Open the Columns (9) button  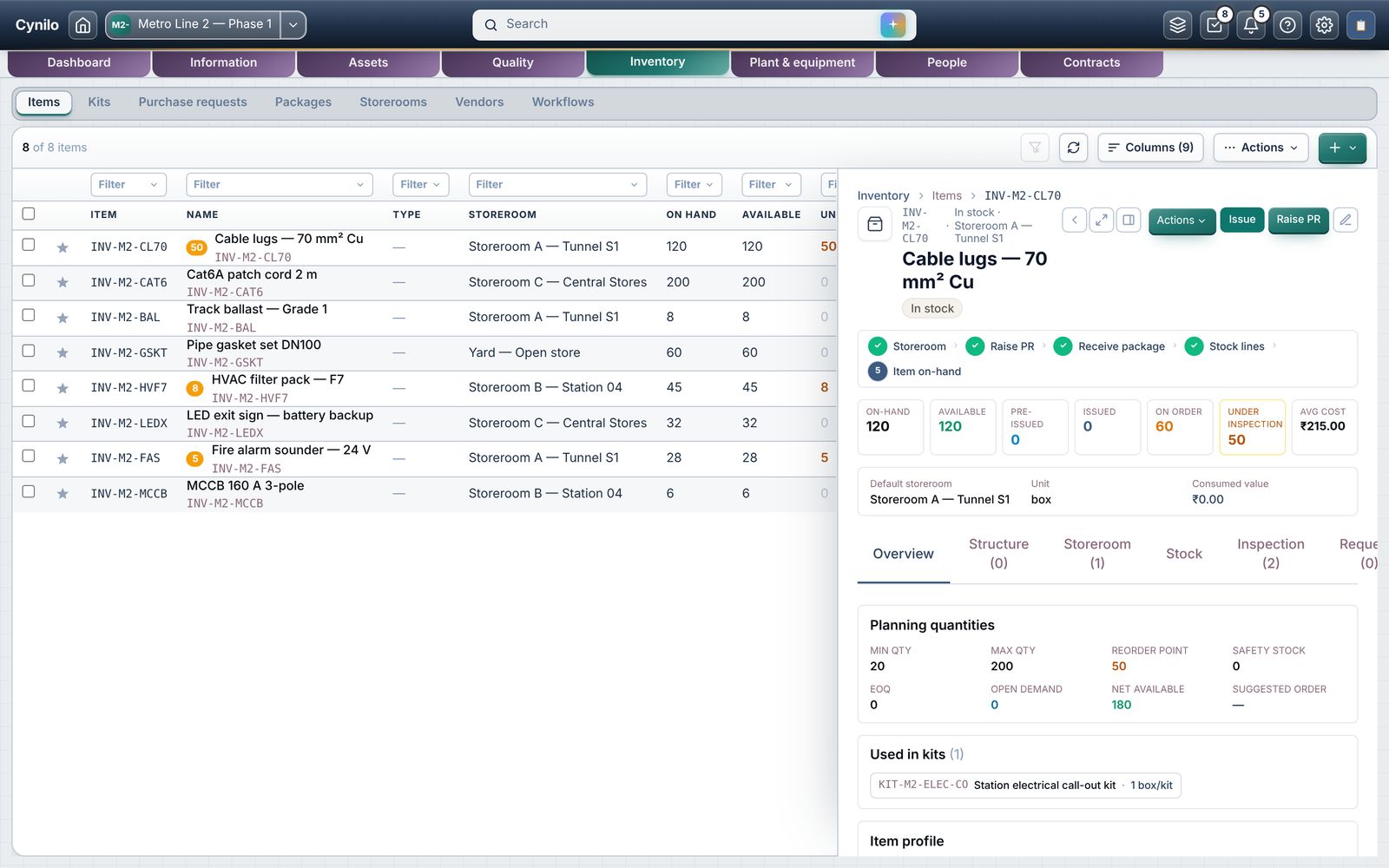pyautogui.click(x=1150, y=148)
